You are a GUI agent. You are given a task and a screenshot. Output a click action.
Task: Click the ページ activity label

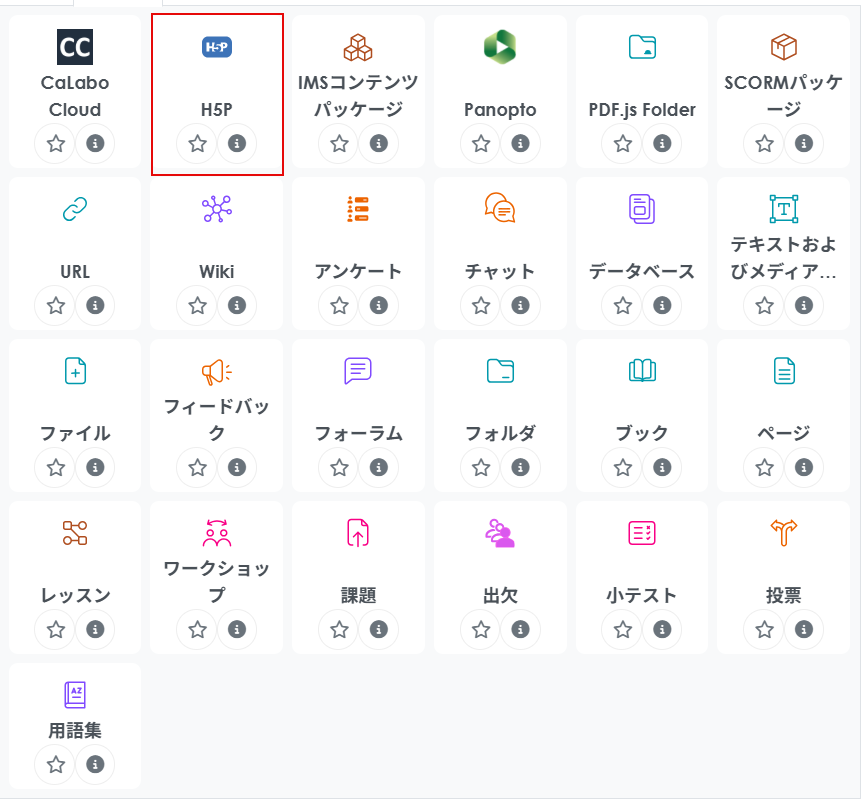784,434
